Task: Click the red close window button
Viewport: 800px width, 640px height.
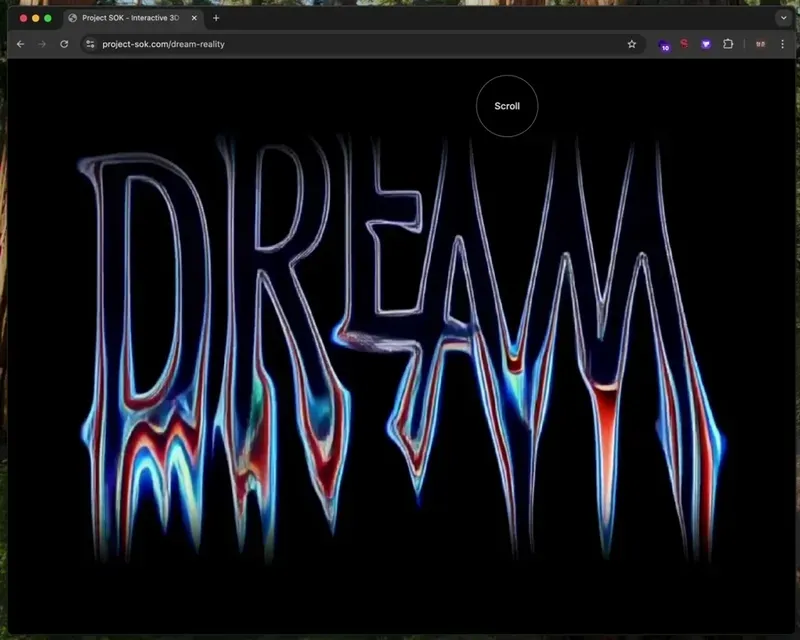Action: (23, 18)
